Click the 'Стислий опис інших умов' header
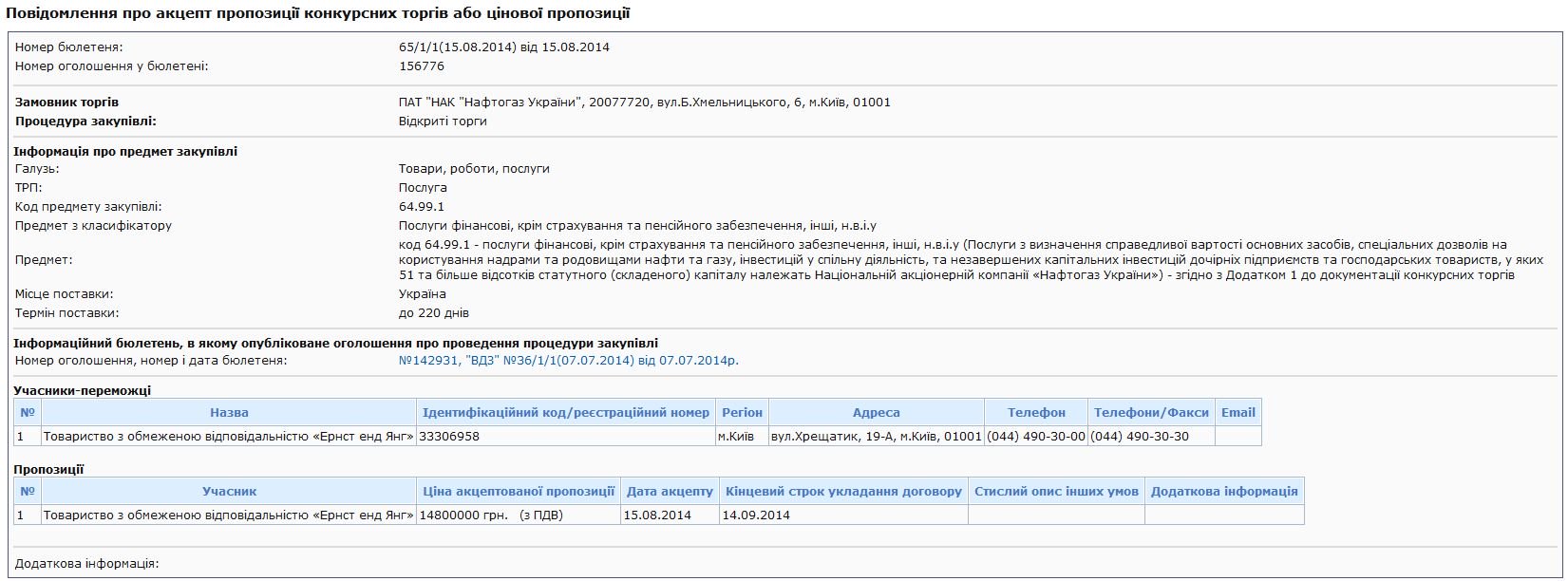Viewport: 1568px width, 581px height. click(1056, 491)
